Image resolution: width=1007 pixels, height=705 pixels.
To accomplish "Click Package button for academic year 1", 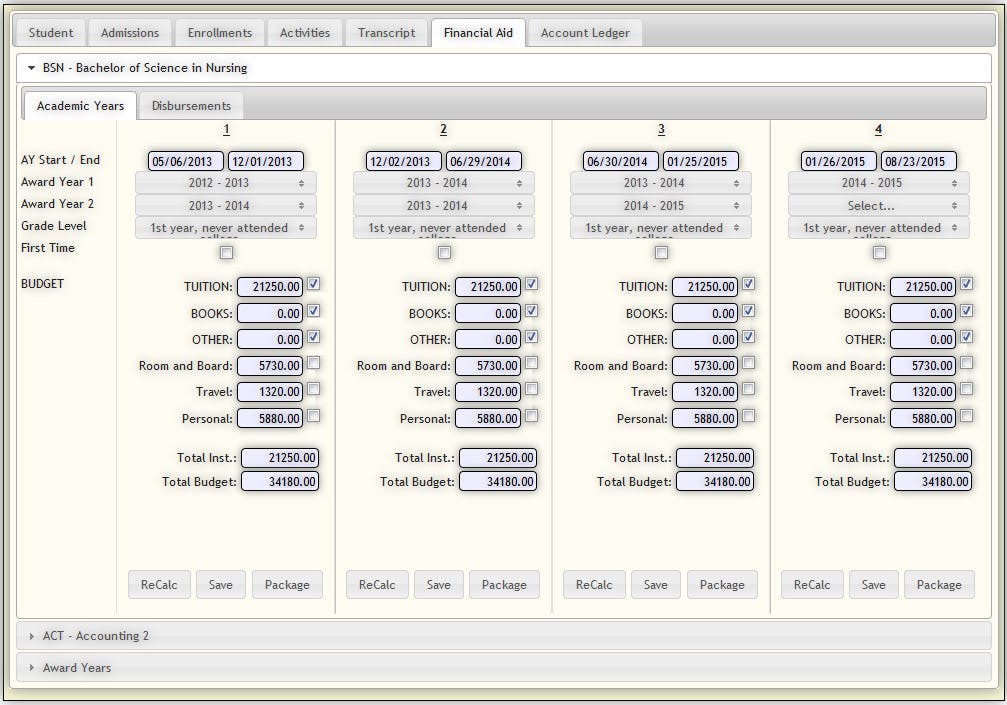I will tap(287, 585).
